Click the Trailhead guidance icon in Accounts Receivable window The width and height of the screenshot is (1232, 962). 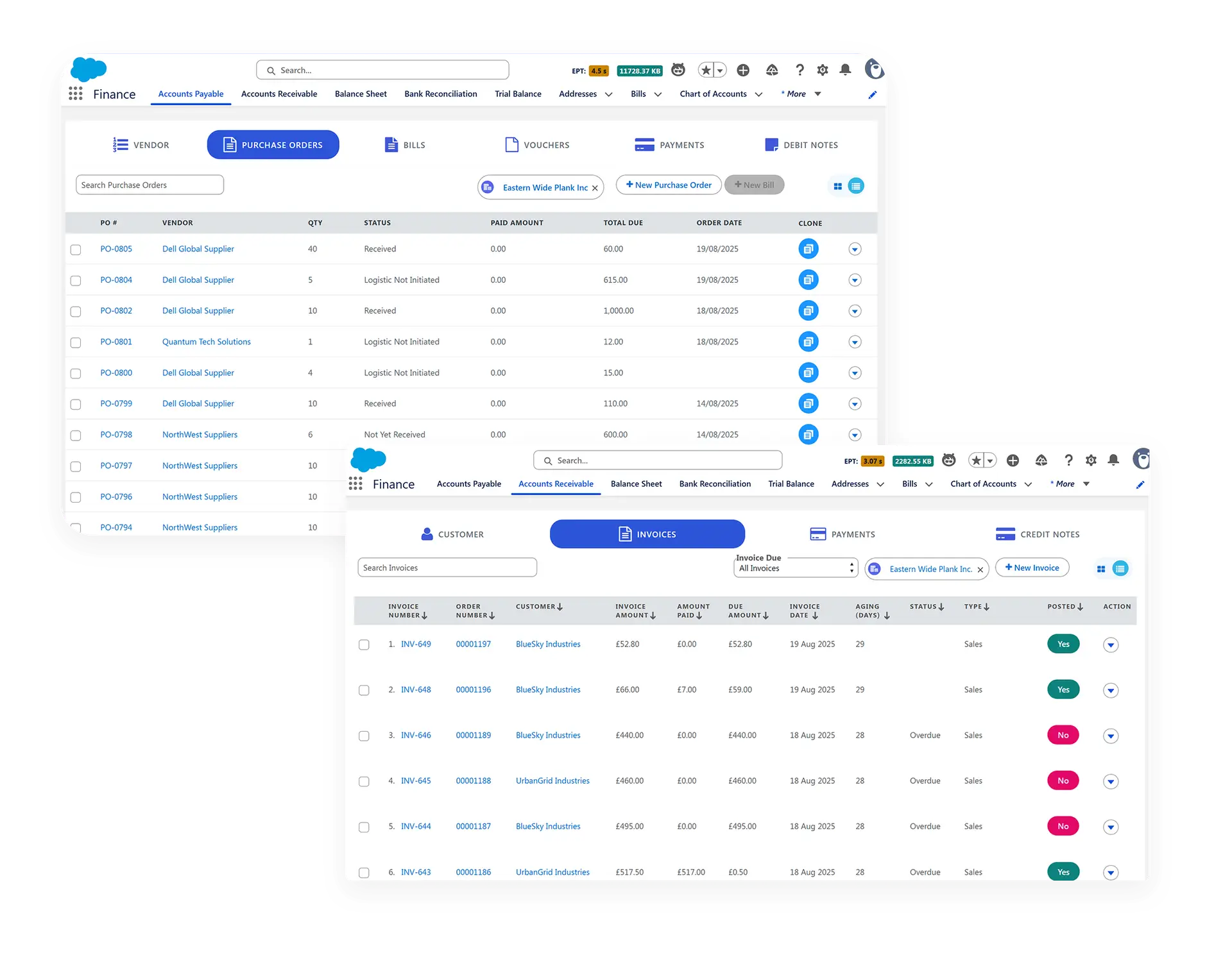click(x=1041, y=460)
